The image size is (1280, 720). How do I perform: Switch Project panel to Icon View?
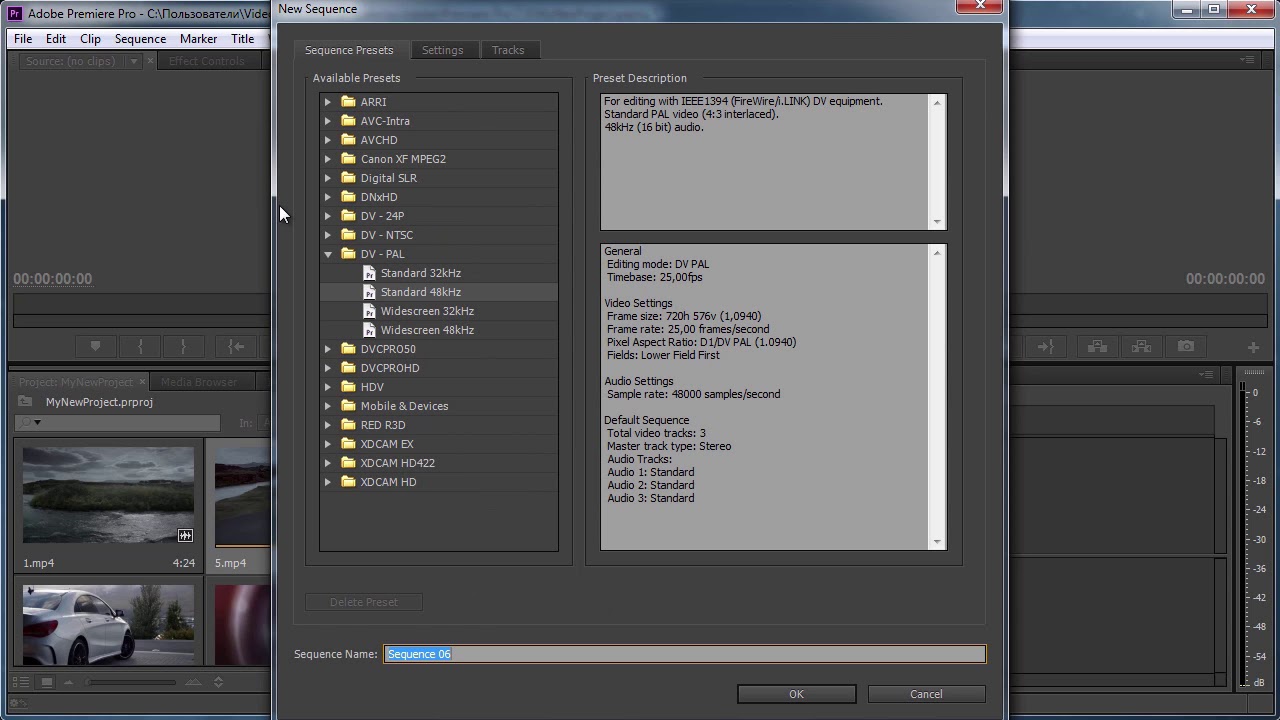click(46, 682)
